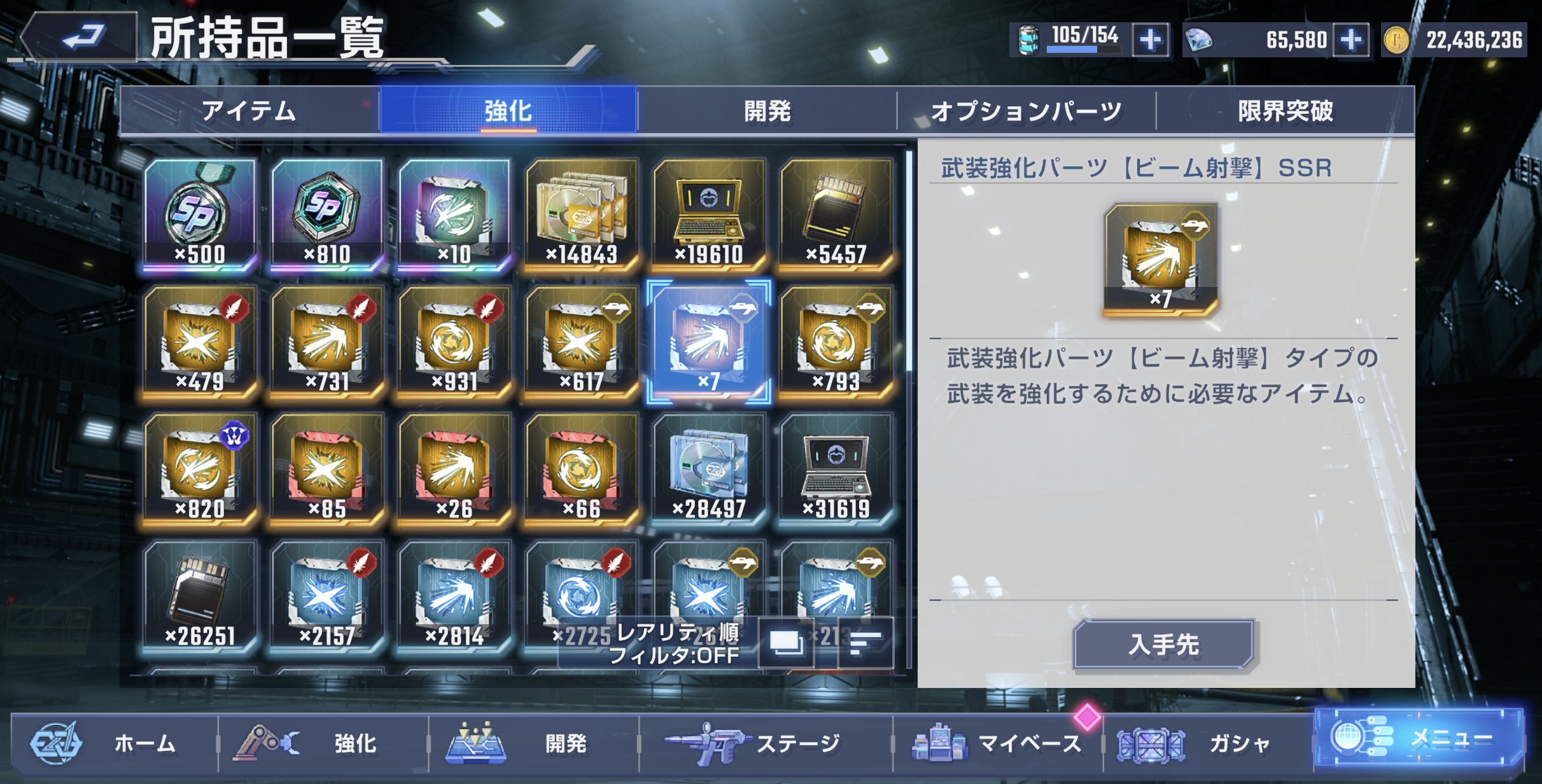This screenshot has height=784, width=1542.
Task: Click the back arrow button
Action: 80,37
